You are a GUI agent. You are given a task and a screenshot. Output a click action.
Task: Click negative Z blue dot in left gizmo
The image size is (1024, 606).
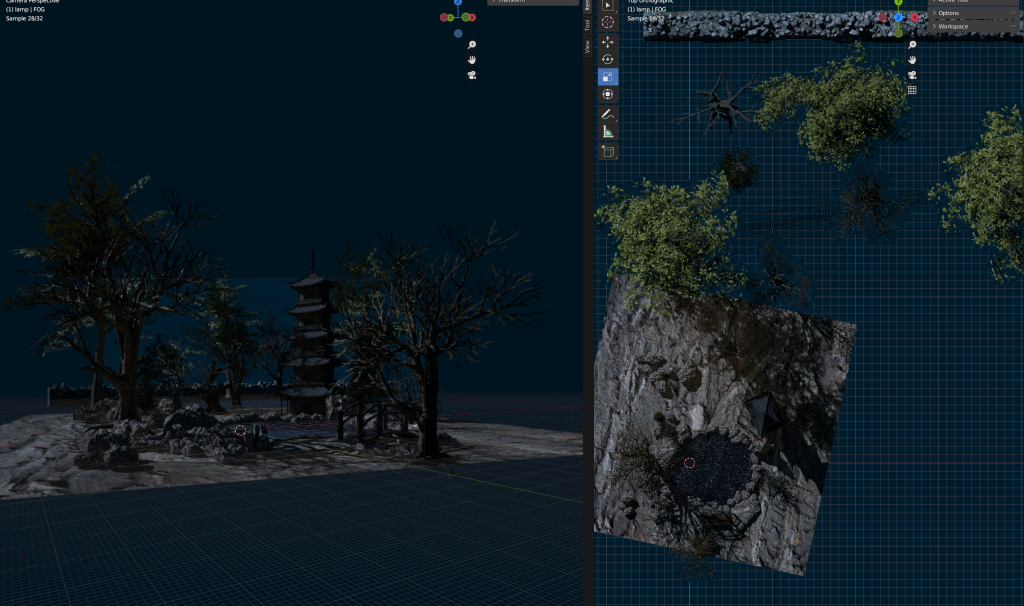(x=458, y=33)
